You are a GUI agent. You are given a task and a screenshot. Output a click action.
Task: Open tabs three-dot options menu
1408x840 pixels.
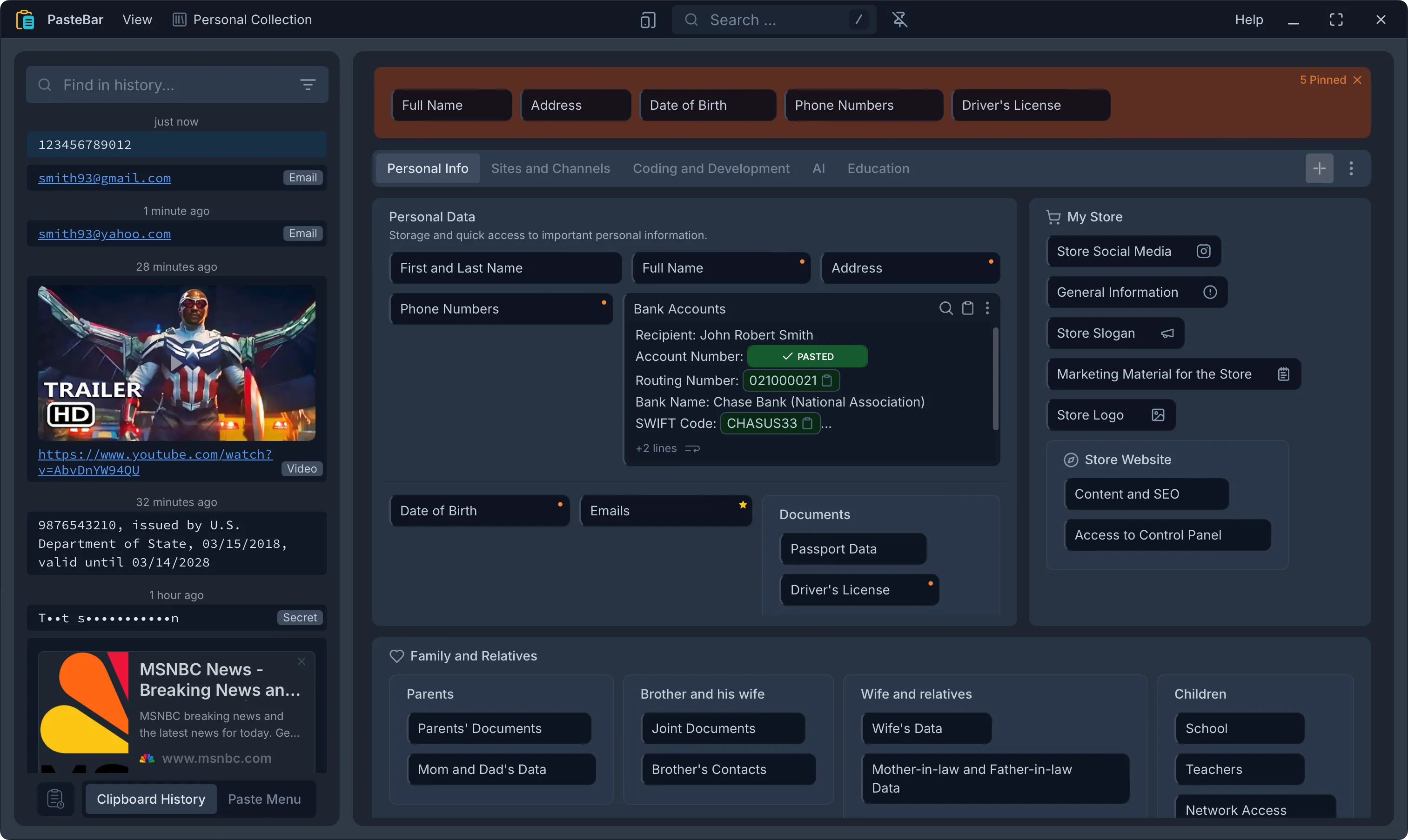(x=1351, y=169)
